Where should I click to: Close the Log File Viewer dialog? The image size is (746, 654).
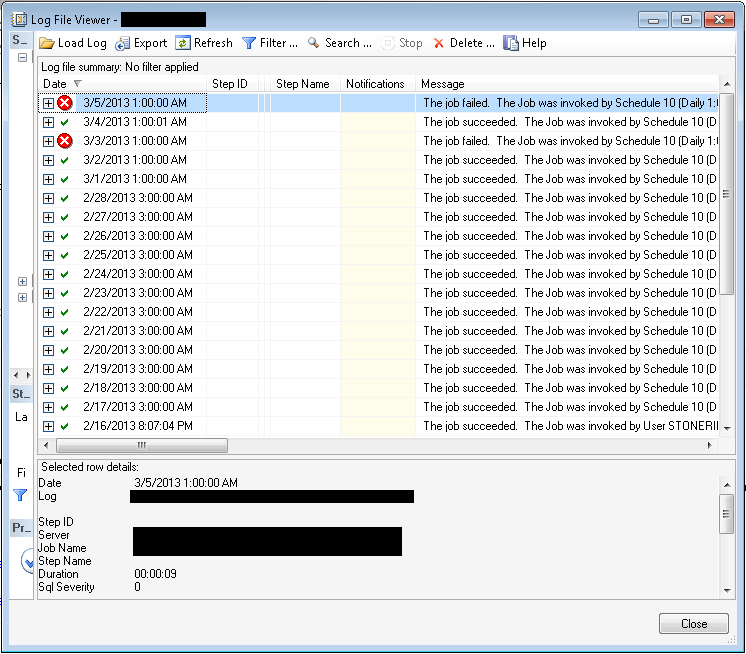click(x=693, y=624)
